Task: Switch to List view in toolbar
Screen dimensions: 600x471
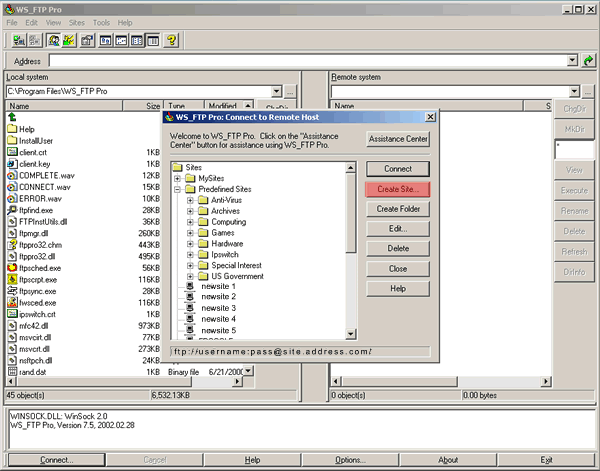Action: (x=137, y=40)
